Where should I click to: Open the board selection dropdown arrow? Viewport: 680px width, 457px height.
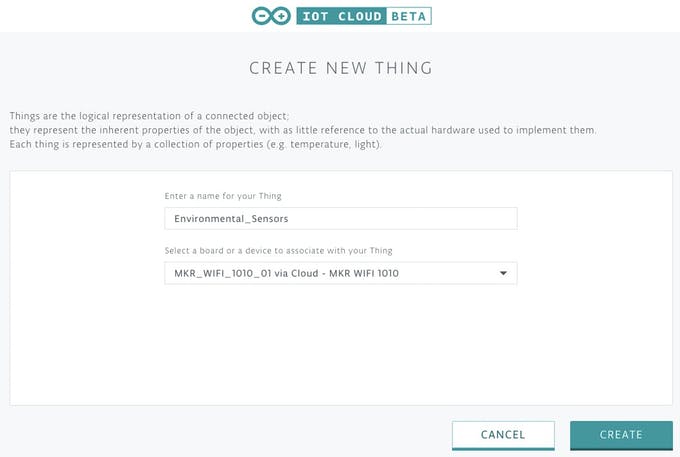click(503, 273)
